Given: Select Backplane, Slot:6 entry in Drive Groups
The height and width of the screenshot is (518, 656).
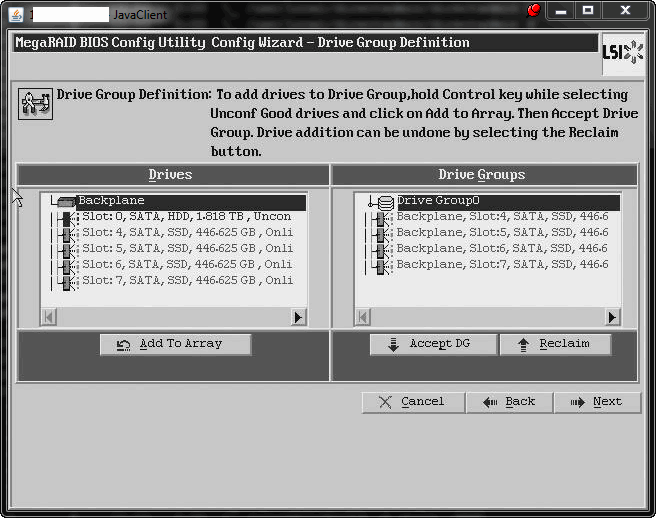Looking at the screenshot, I should (x=502, y=248).
